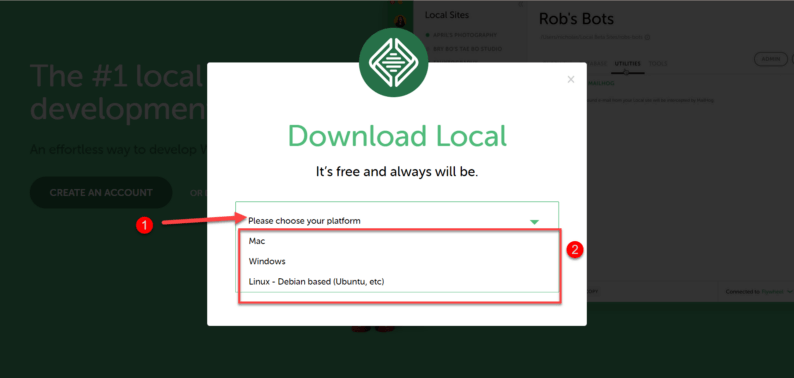This screenshot has width=794, height=378.
Task: Click the 'Download Local' heading
Action: pyautogui.click(x=397, y=136)
